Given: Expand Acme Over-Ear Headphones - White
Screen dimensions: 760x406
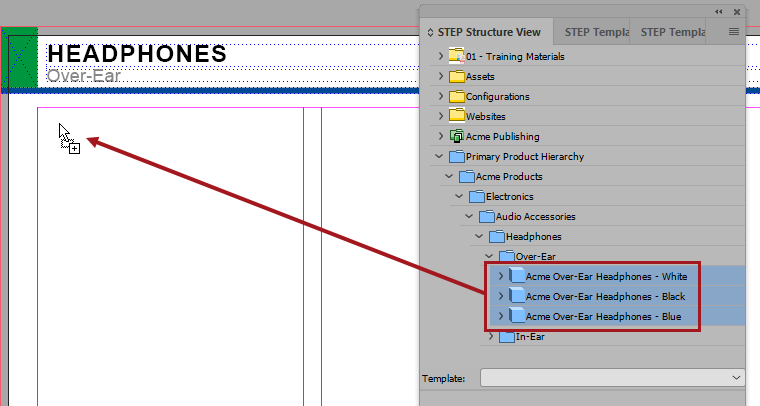Looking at the screenshot, I should pyautogui.click(x=501, y=276).
